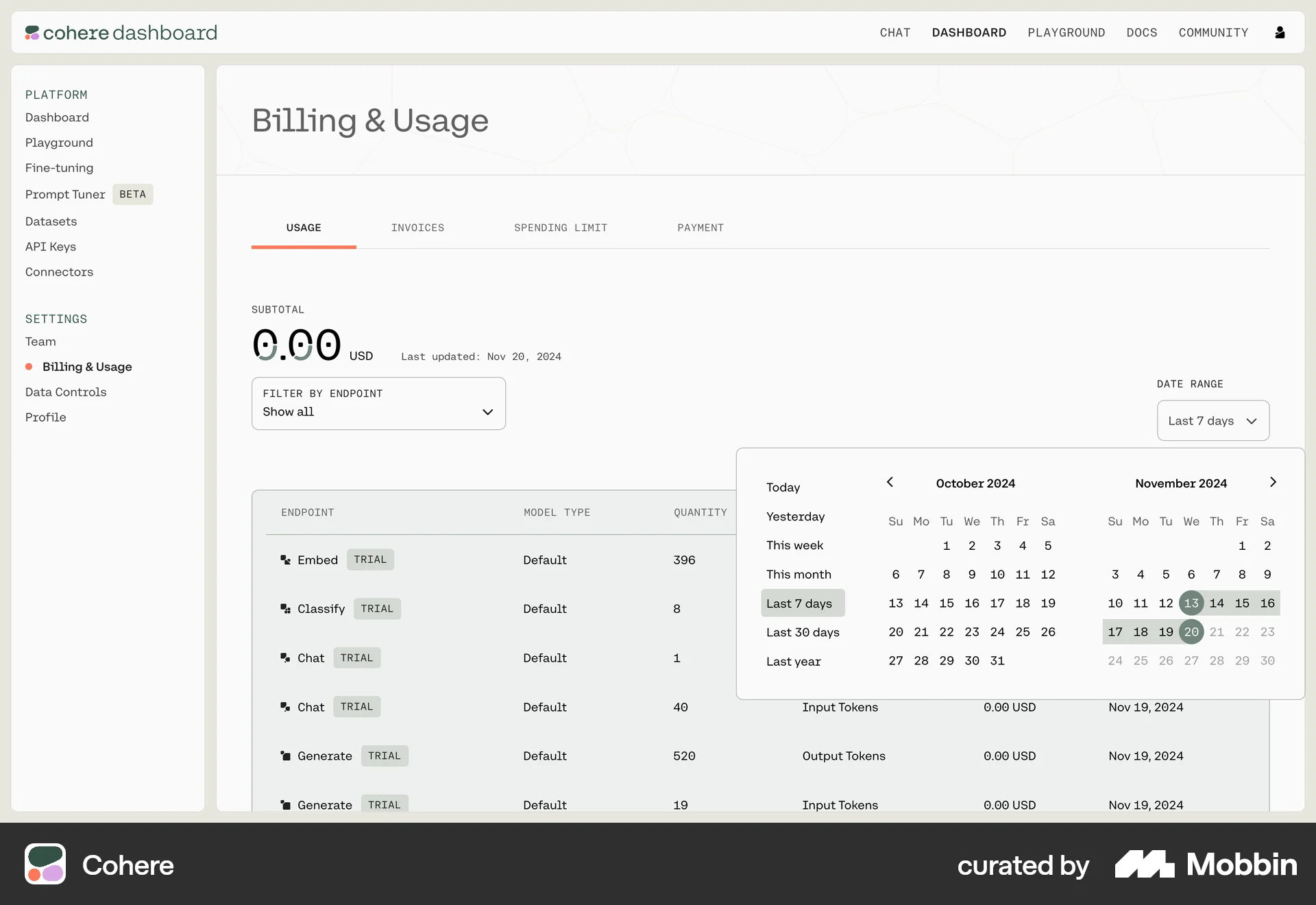1316x905 pixels.
Task: Switch to the SPENDING LIMIT tab
Action: [x=560, y=228]
